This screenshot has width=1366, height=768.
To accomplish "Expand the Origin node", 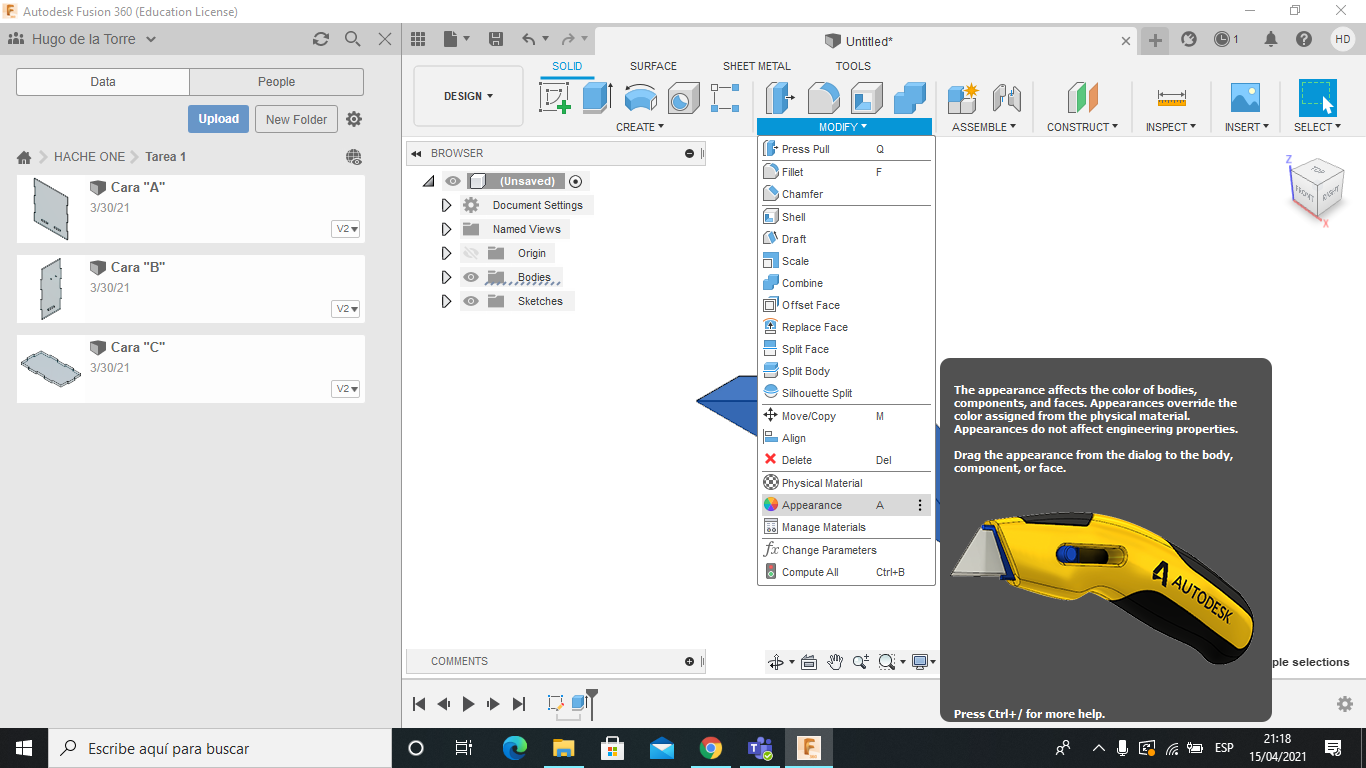I will pos(446,253).
